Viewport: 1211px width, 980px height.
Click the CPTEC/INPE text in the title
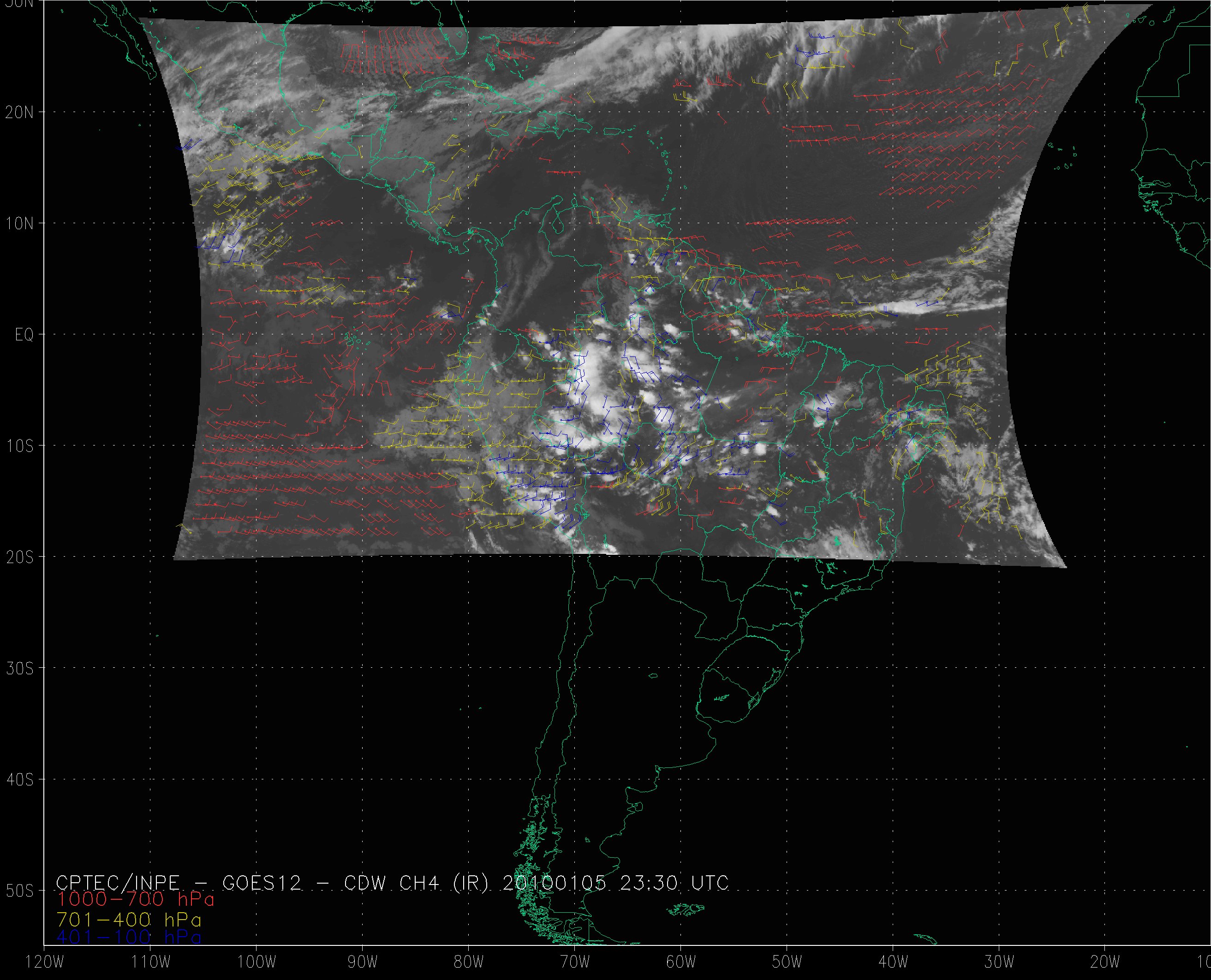pyautogui.click(x=118, y=882)
